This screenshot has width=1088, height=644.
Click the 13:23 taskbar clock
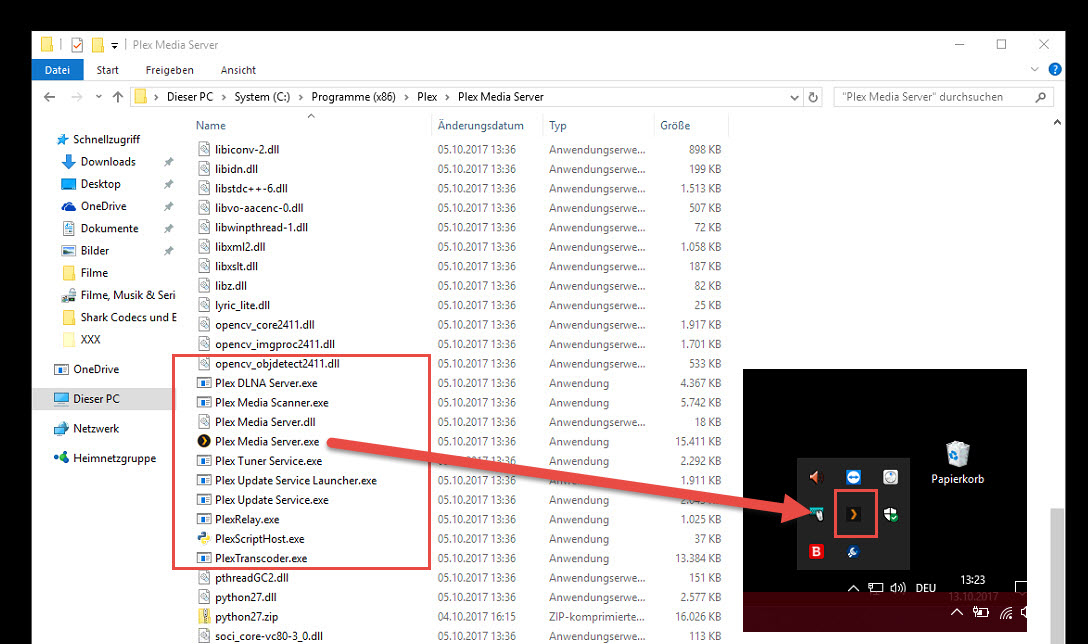973,580
